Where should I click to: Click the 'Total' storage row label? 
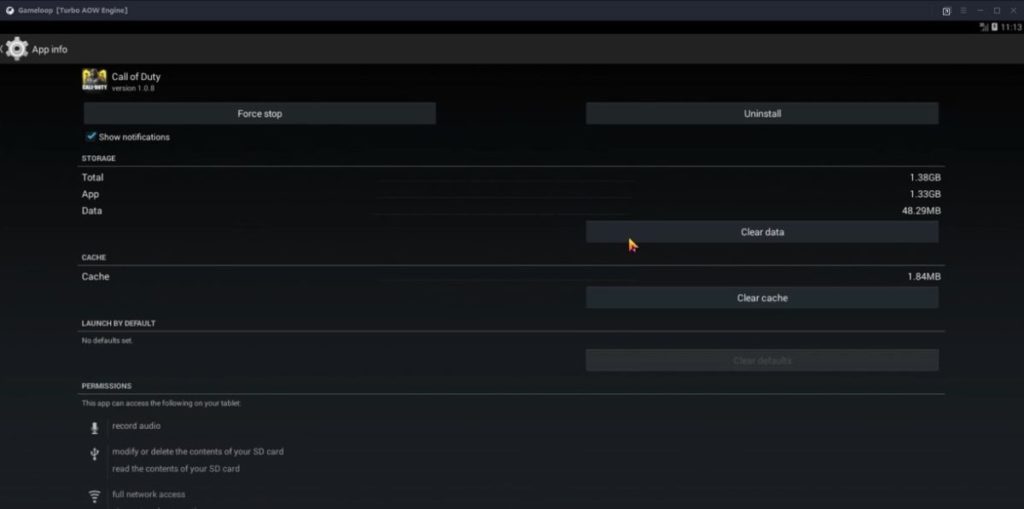pos(93,178)
